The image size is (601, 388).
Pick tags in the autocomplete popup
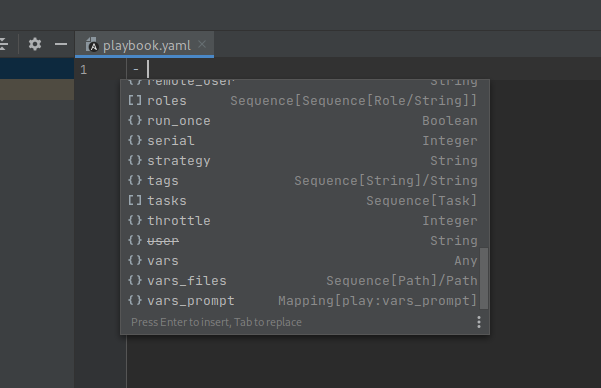point(305,181)
